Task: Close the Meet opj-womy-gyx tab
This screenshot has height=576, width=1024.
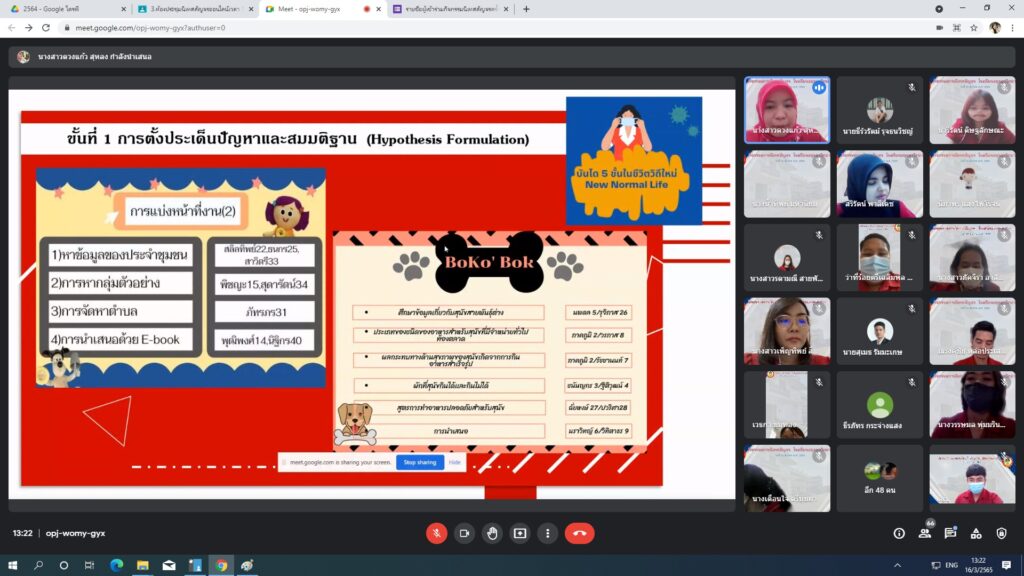Action: 379,9
